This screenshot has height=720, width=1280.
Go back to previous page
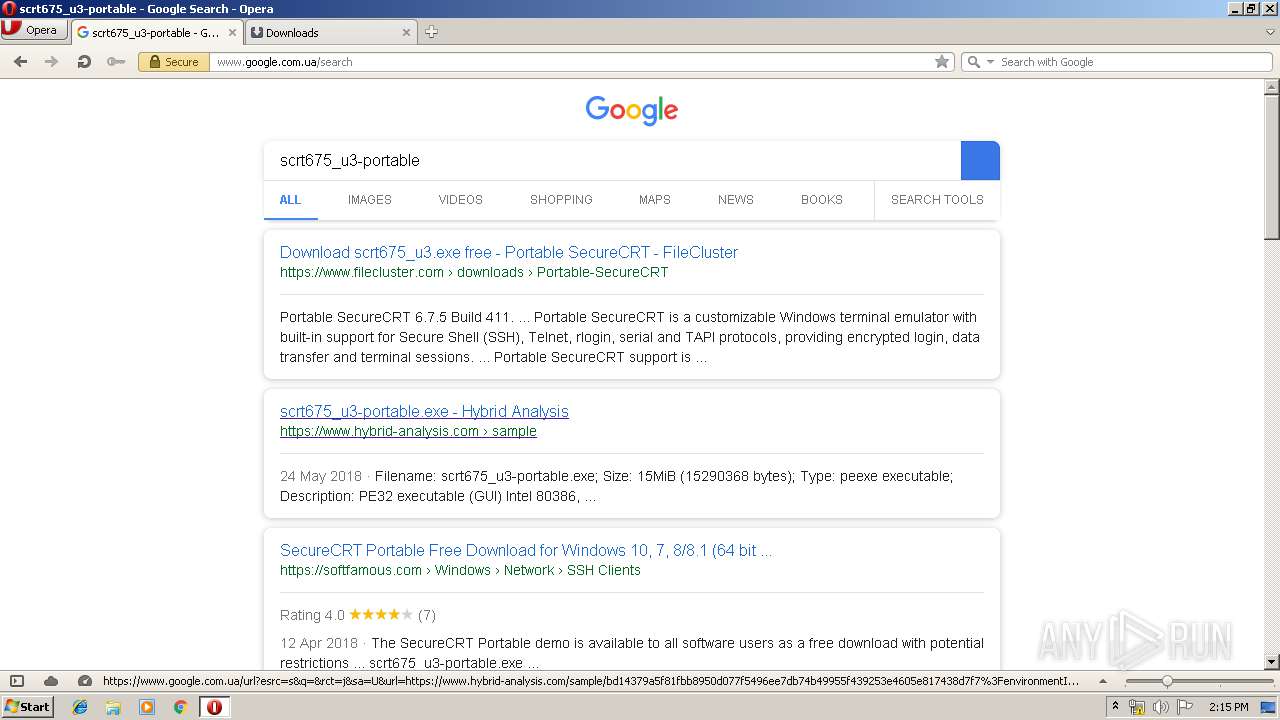tap(20, 62)
